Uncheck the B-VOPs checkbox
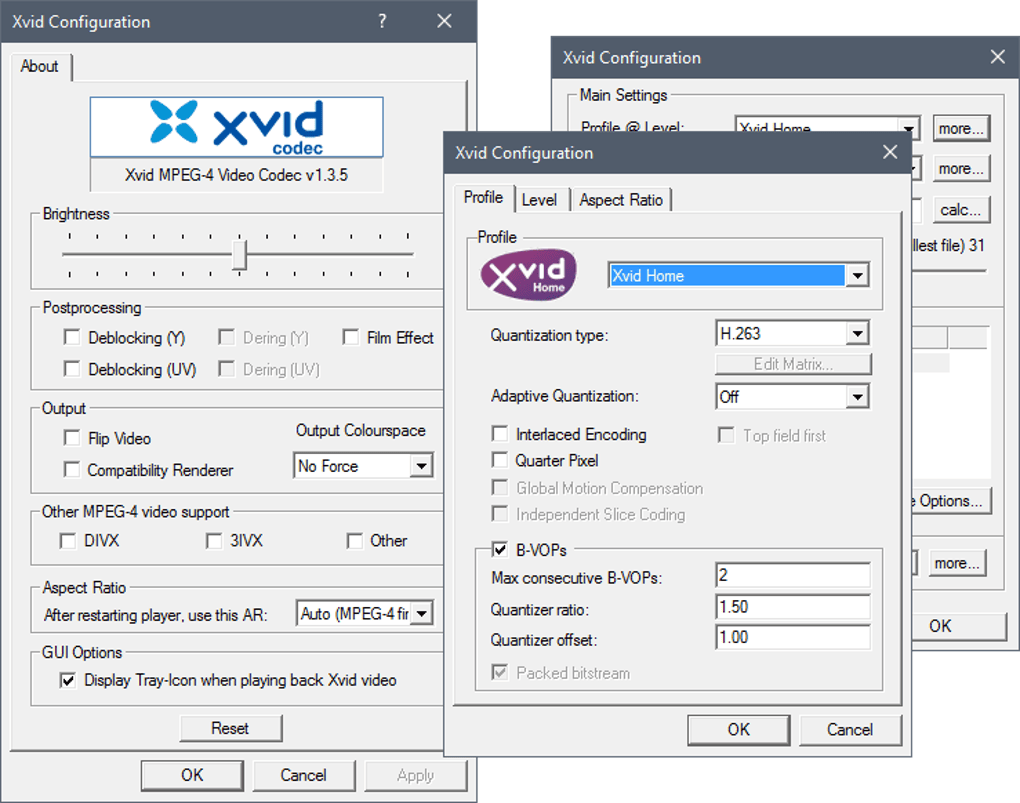Viewport: 1020px width, 803px height. [x=500, y=550]
